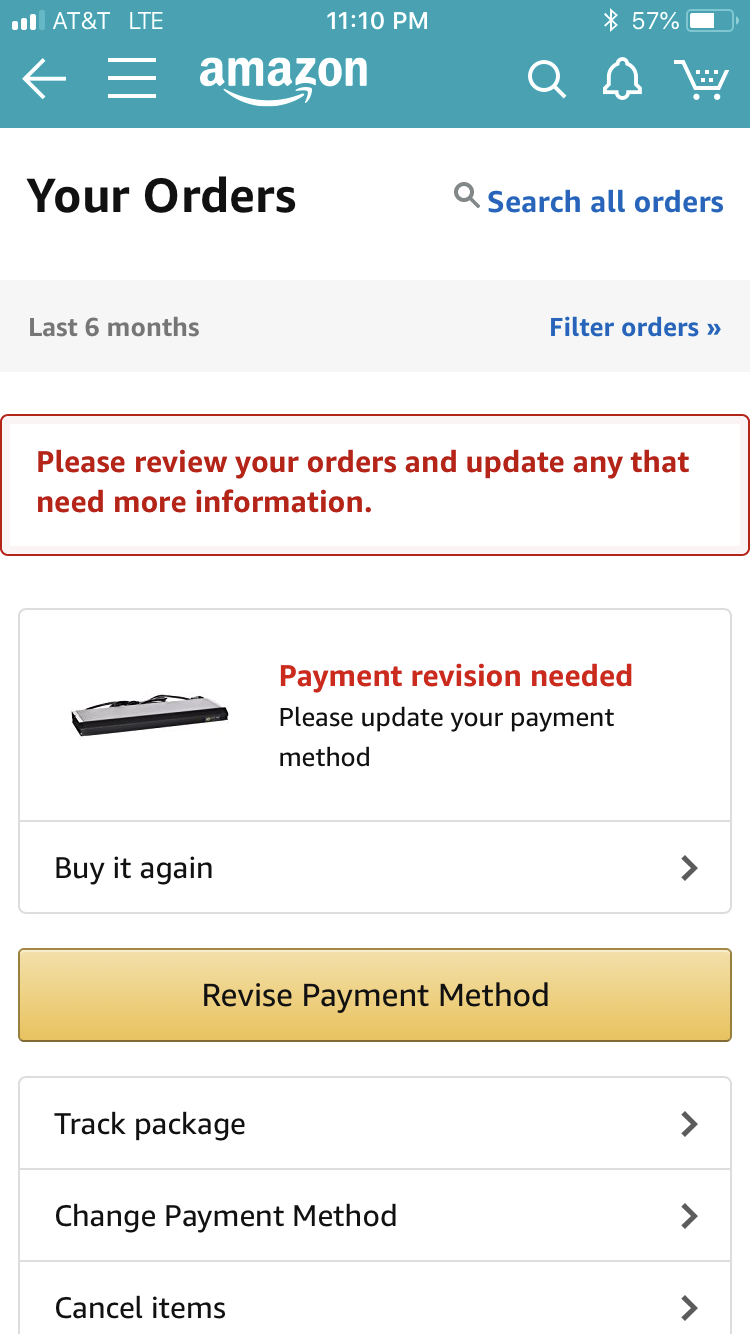Tap magnifier icon beside Search all orders
This screenshot has width=750, height=1334.
pyautogui.click(x=466, y=195)
